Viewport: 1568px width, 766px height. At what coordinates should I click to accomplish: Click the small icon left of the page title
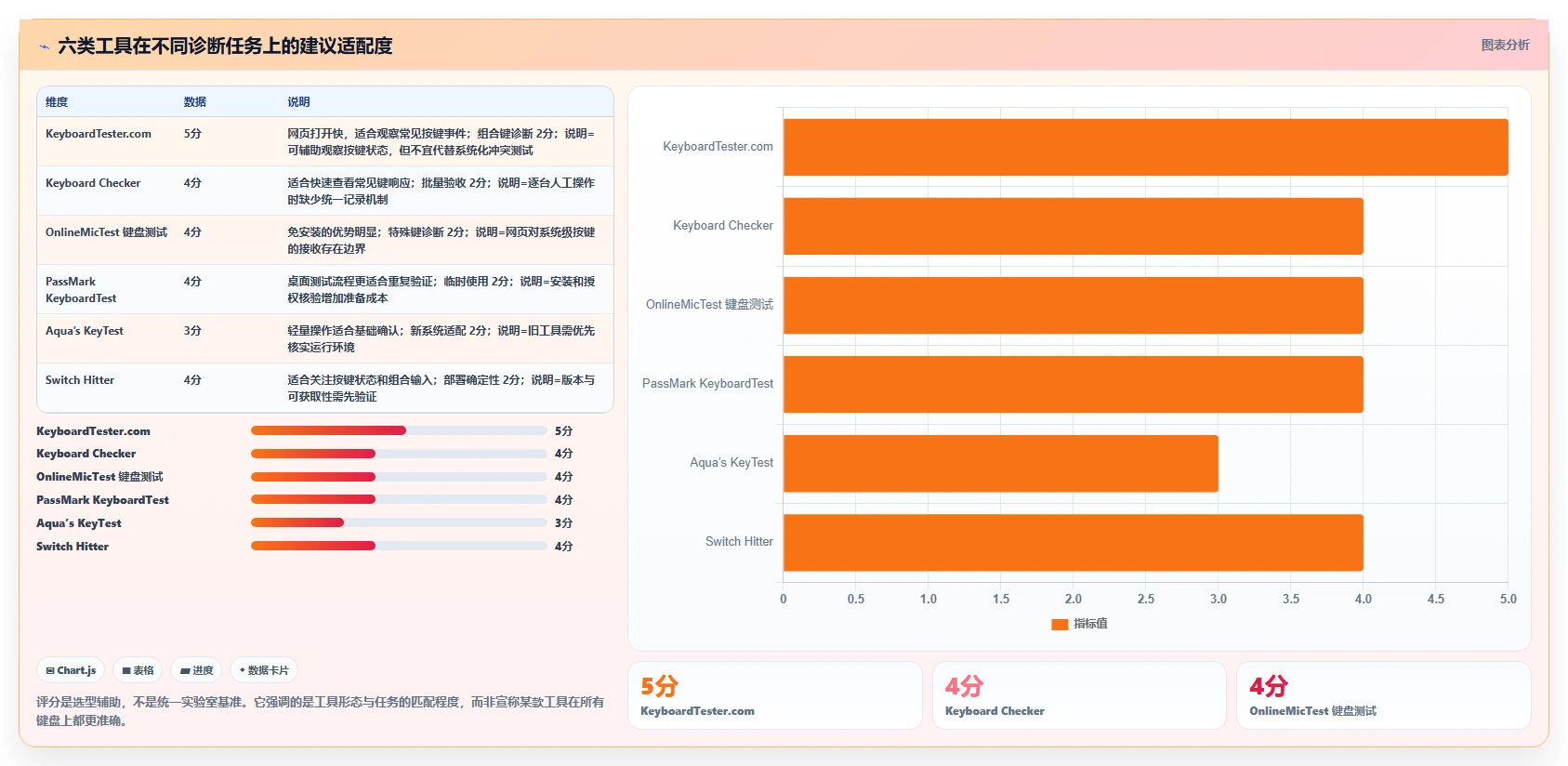[x=44, y=46]
